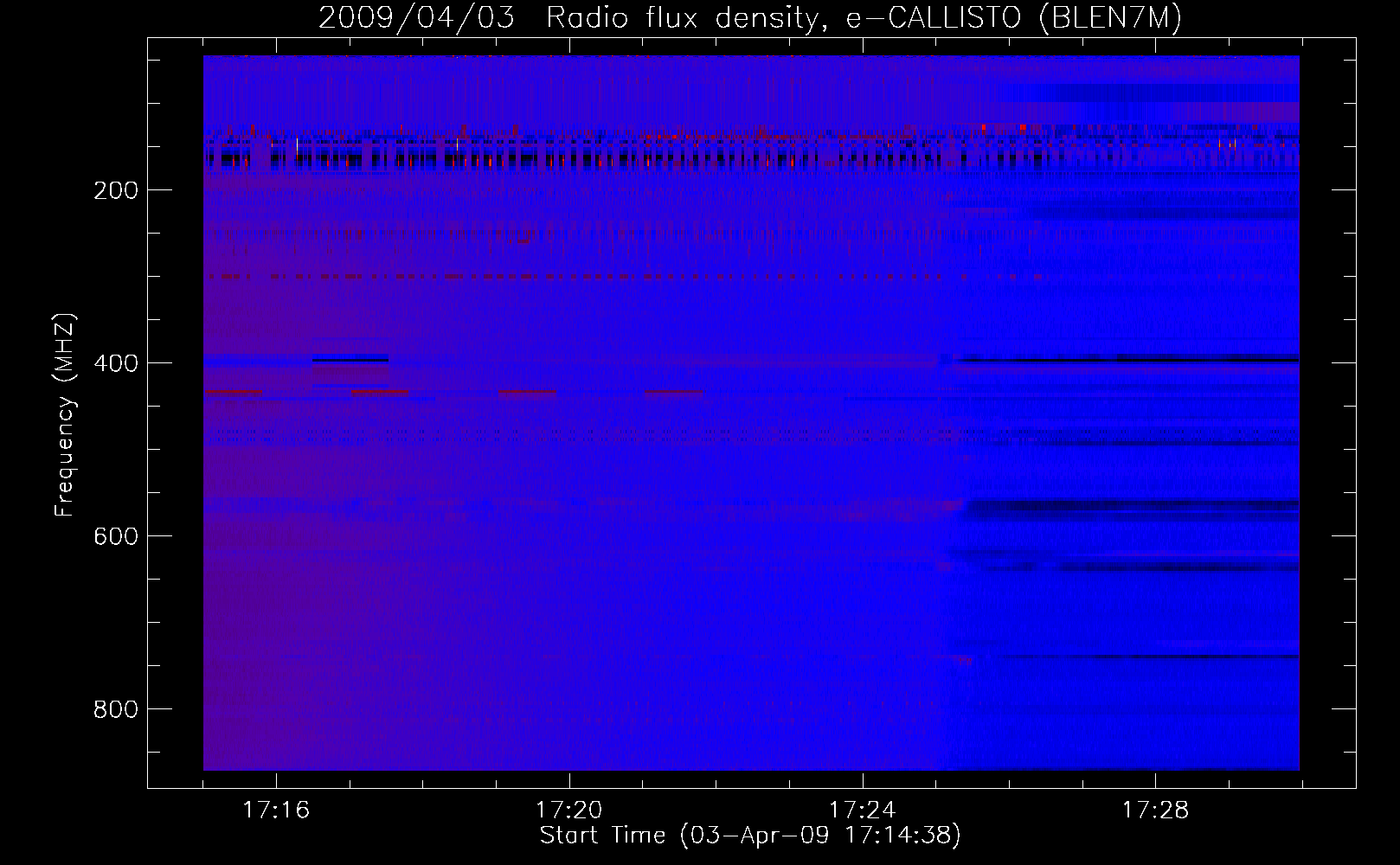1400x865 pixels.
Task: Click the 600 frequency tick label
Action: coord(116,536)
